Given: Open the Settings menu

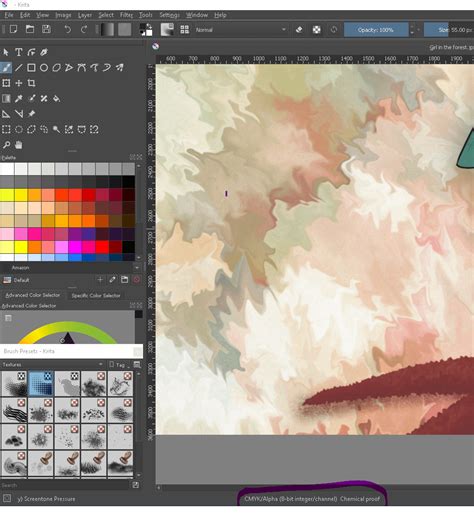Looking at the screenshot, I should (x=169, y=15).
